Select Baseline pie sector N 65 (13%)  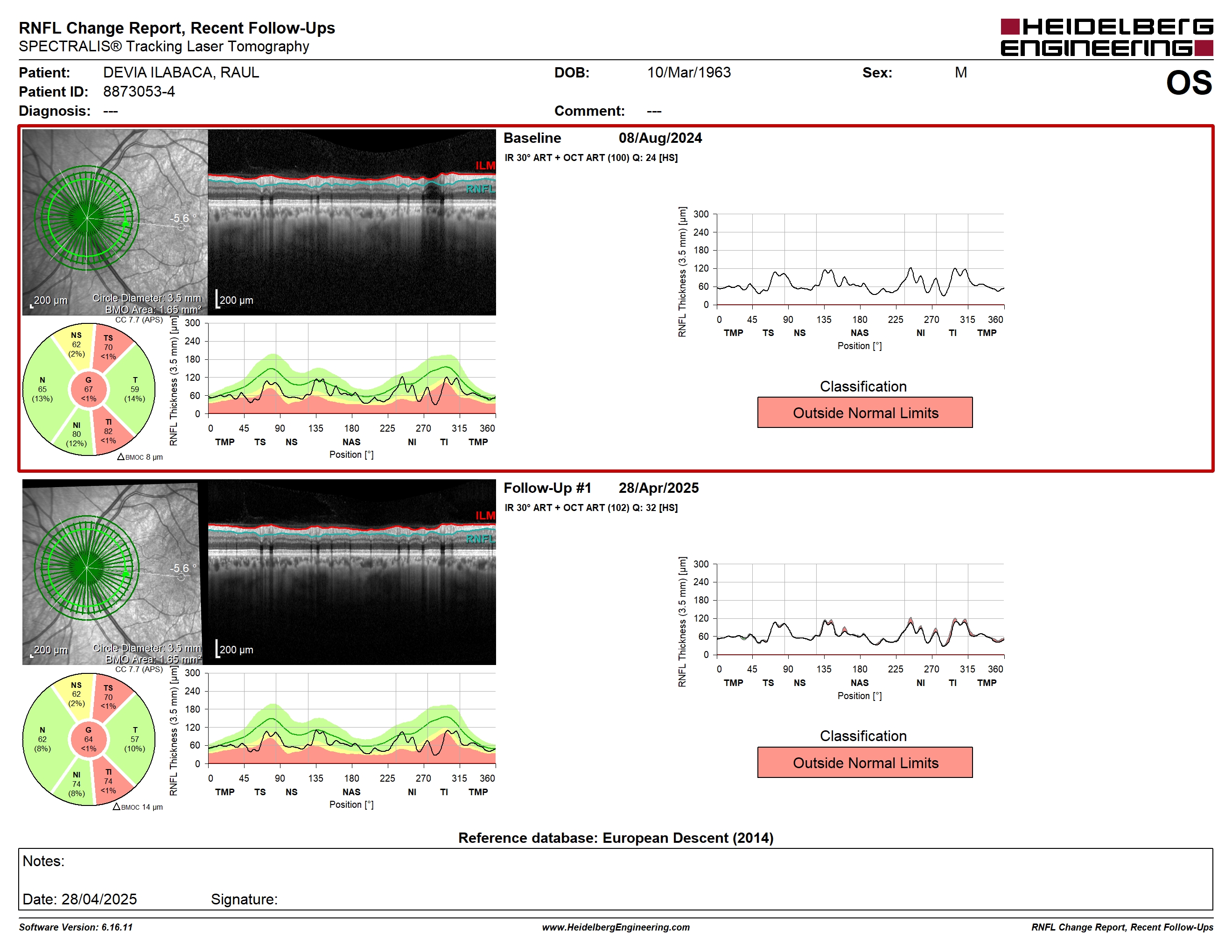pos(42,389)
